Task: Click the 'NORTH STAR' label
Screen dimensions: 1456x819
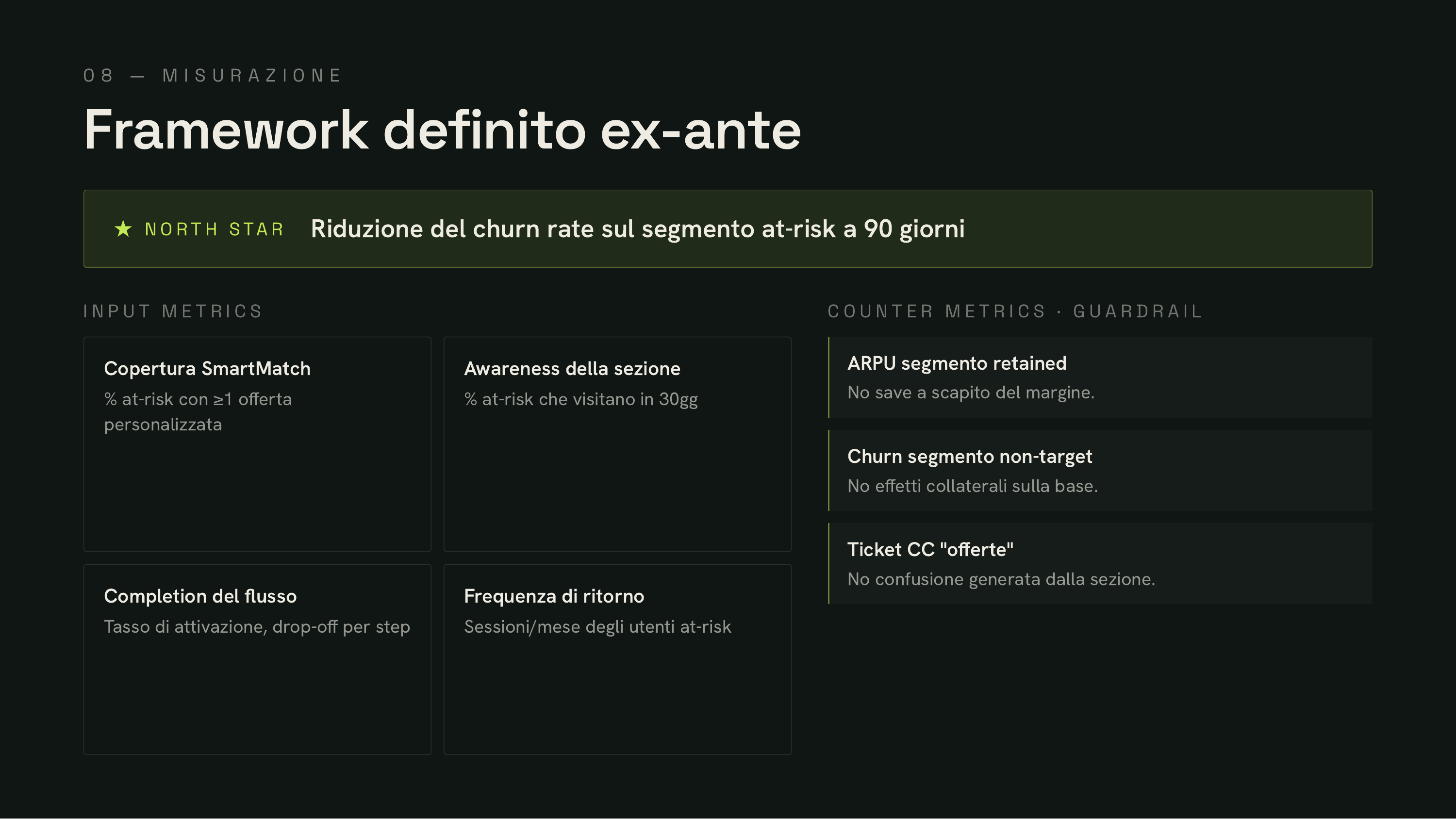Action: click(214, 229)
